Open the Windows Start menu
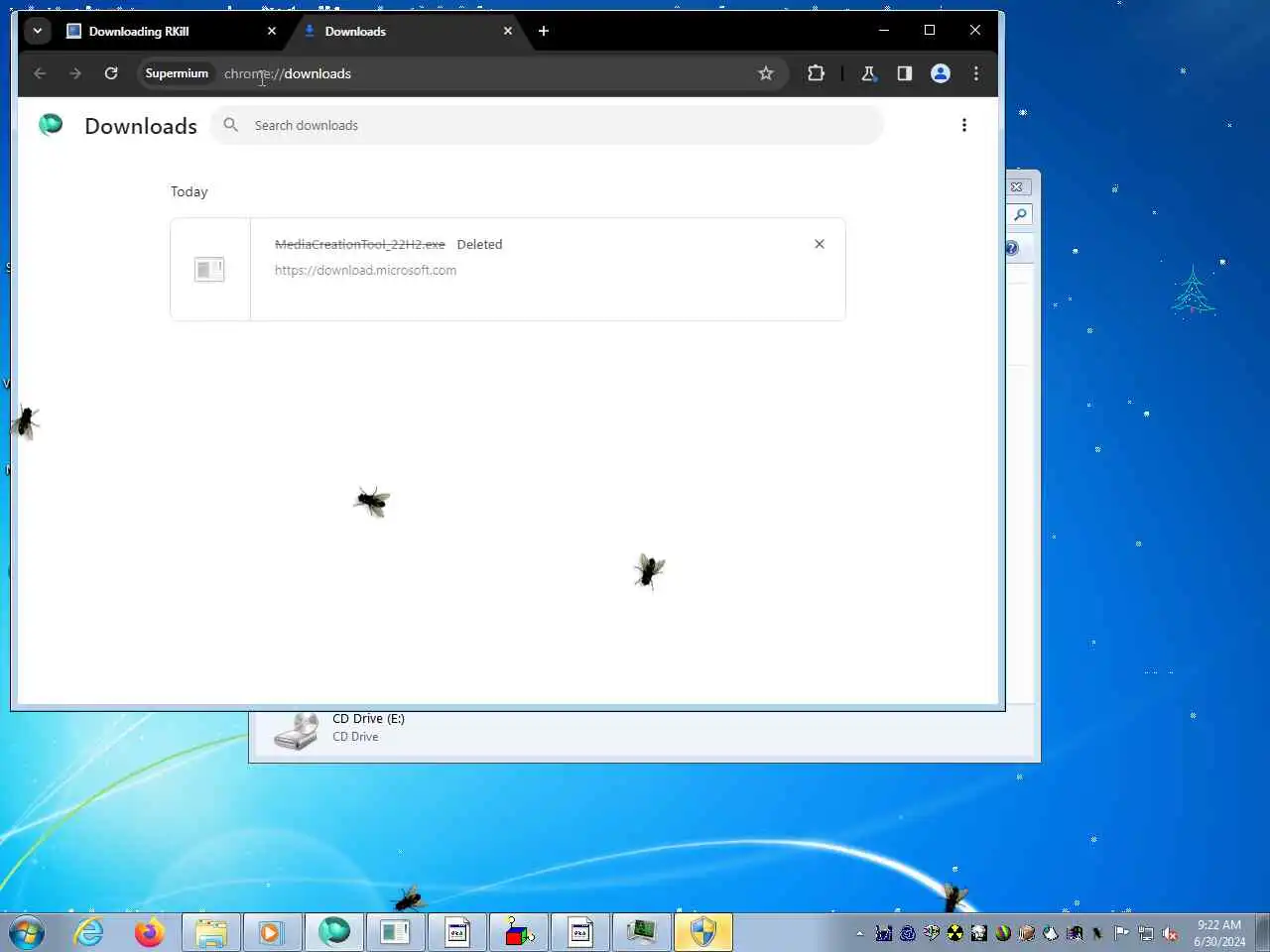 click(x=27, y=932)
